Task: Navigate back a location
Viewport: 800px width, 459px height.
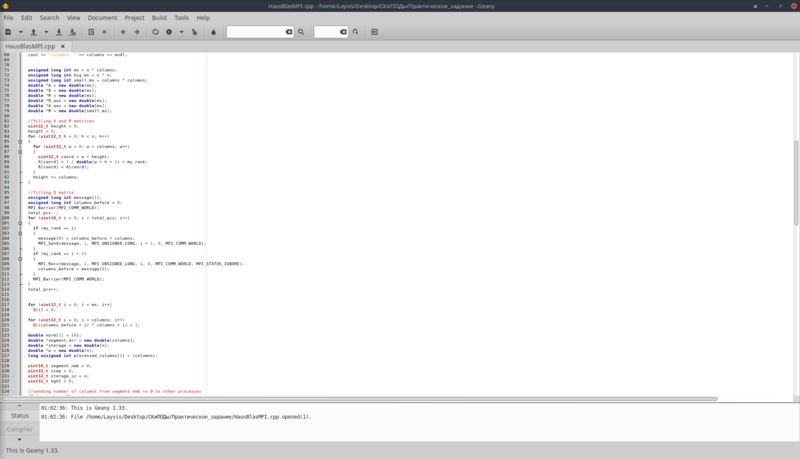Action: pos(123,32)
